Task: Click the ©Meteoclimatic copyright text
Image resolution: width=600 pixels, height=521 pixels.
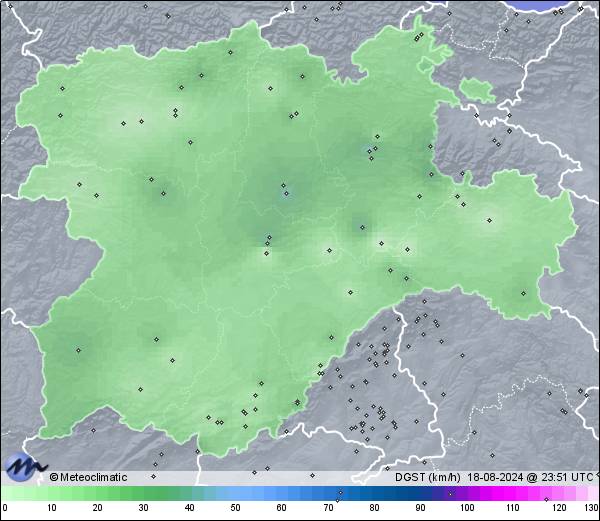Action: point(88,477)
